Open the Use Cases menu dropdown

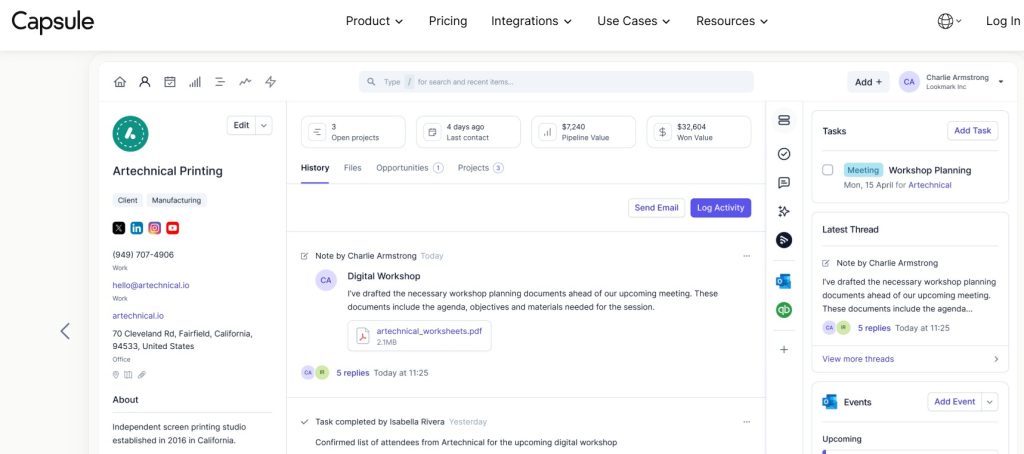pyautogui.click(x=633, y=21)
